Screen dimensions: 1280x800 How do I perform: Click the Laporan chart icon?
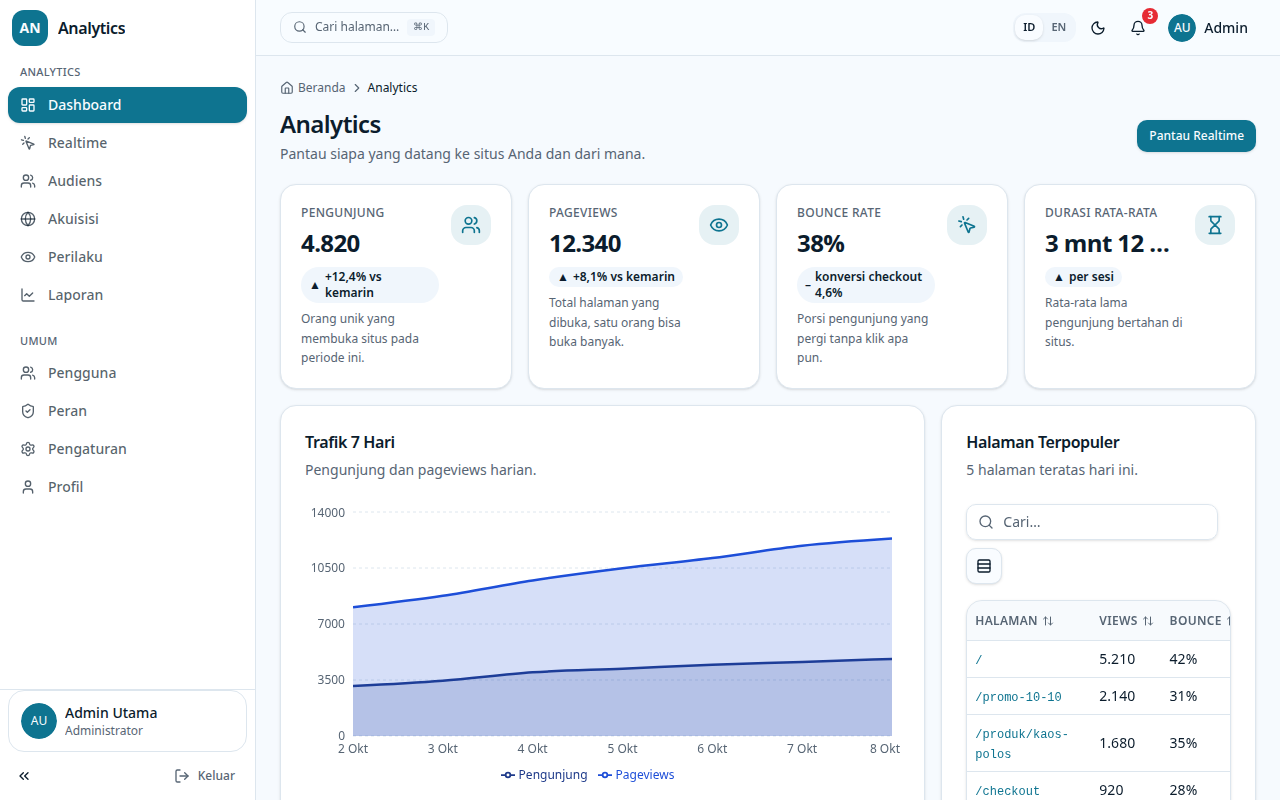[x=28, y=295]
